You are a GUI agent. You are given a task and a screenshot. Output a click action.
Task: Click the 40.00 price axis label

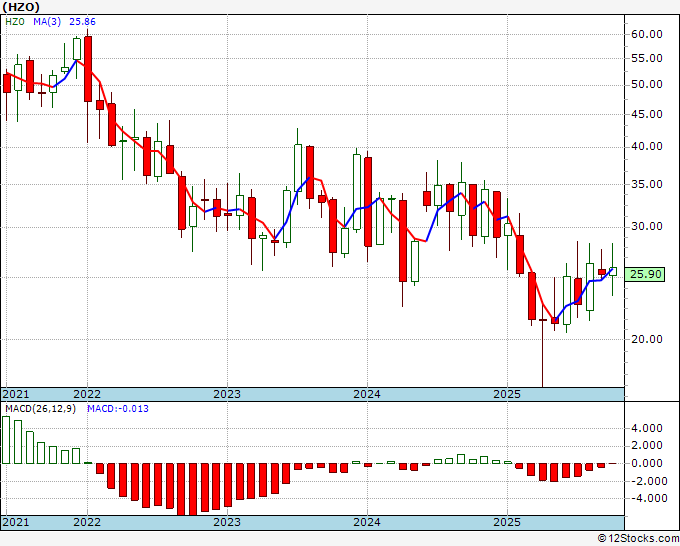point(647,147)
